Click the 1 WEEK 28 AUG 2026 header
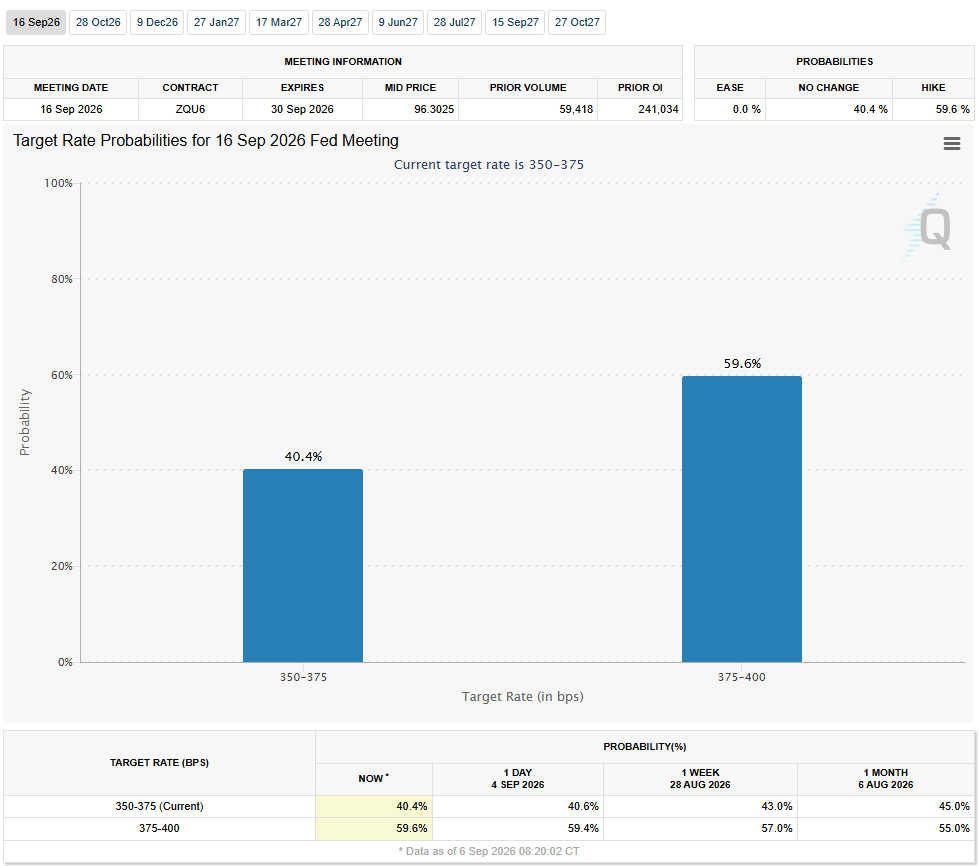Viewport: 979px width, 866px height. 700,779
